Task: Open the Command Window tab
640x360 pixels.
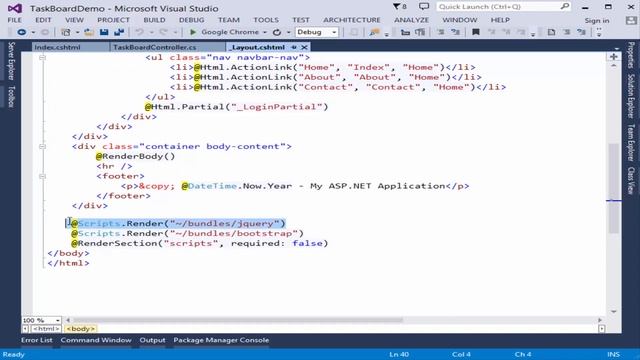Action: tap(96, 340)
